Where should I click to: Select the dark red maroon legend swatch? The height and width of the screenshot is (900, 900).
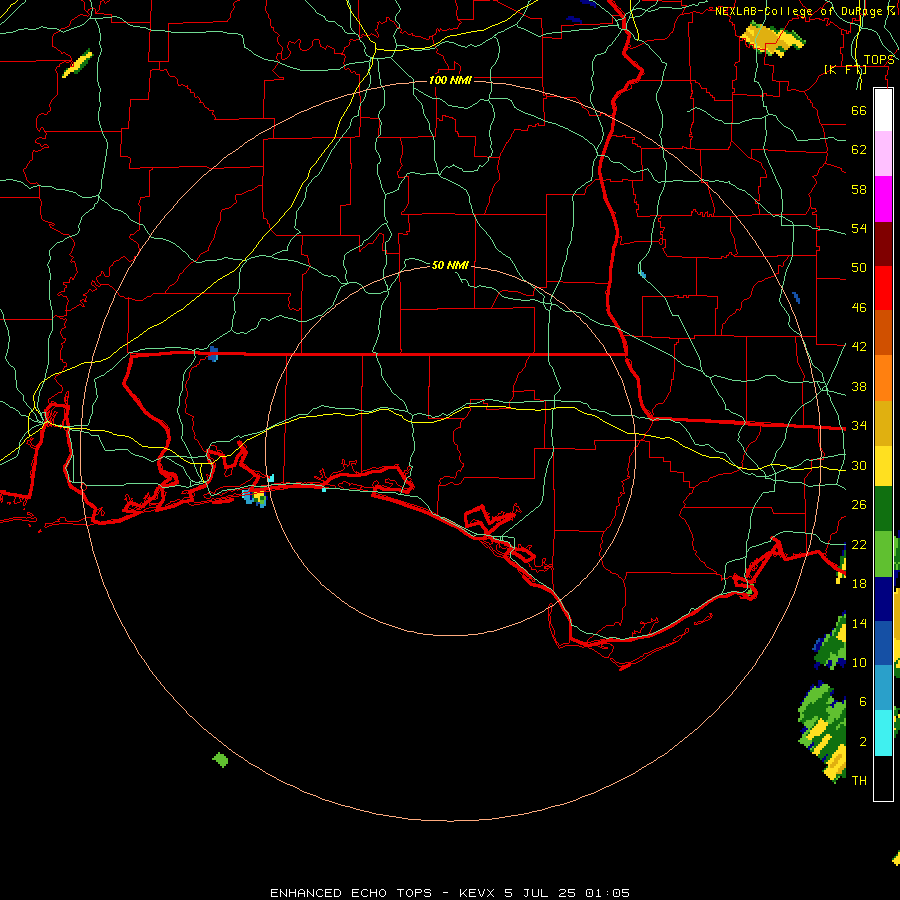(883, 244)
